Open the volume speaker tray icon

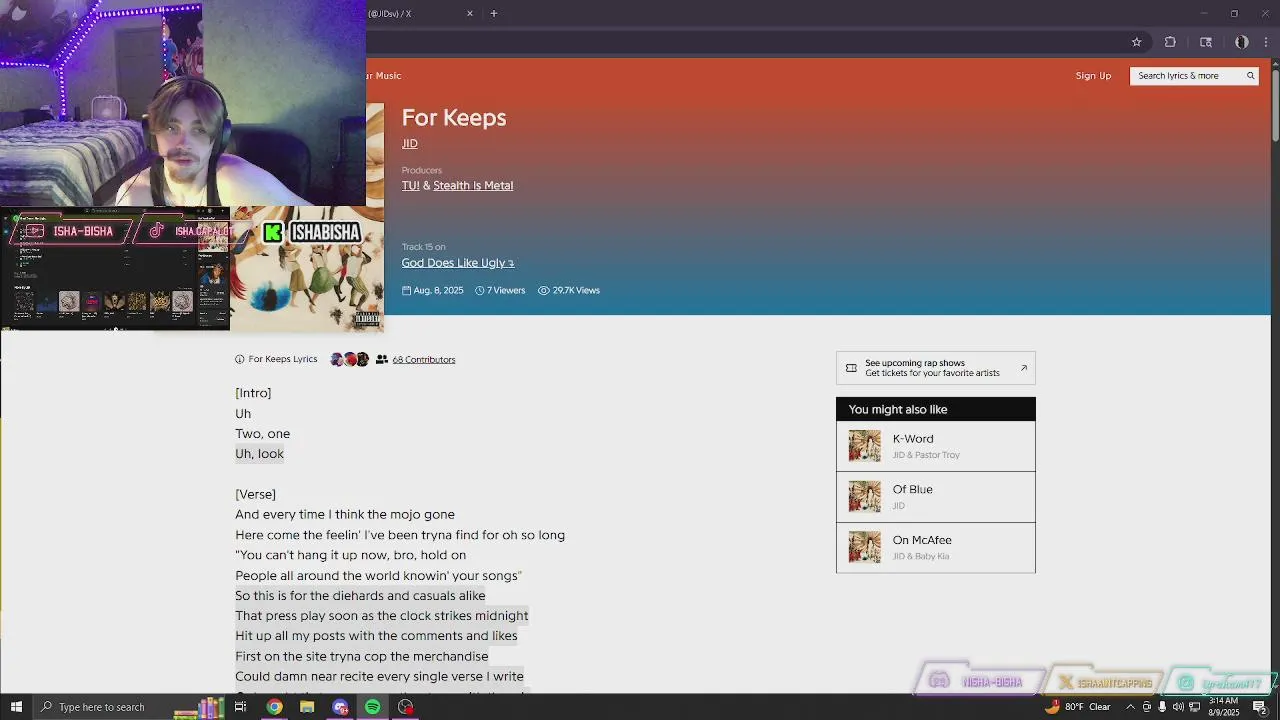(x=1178, y=707)
